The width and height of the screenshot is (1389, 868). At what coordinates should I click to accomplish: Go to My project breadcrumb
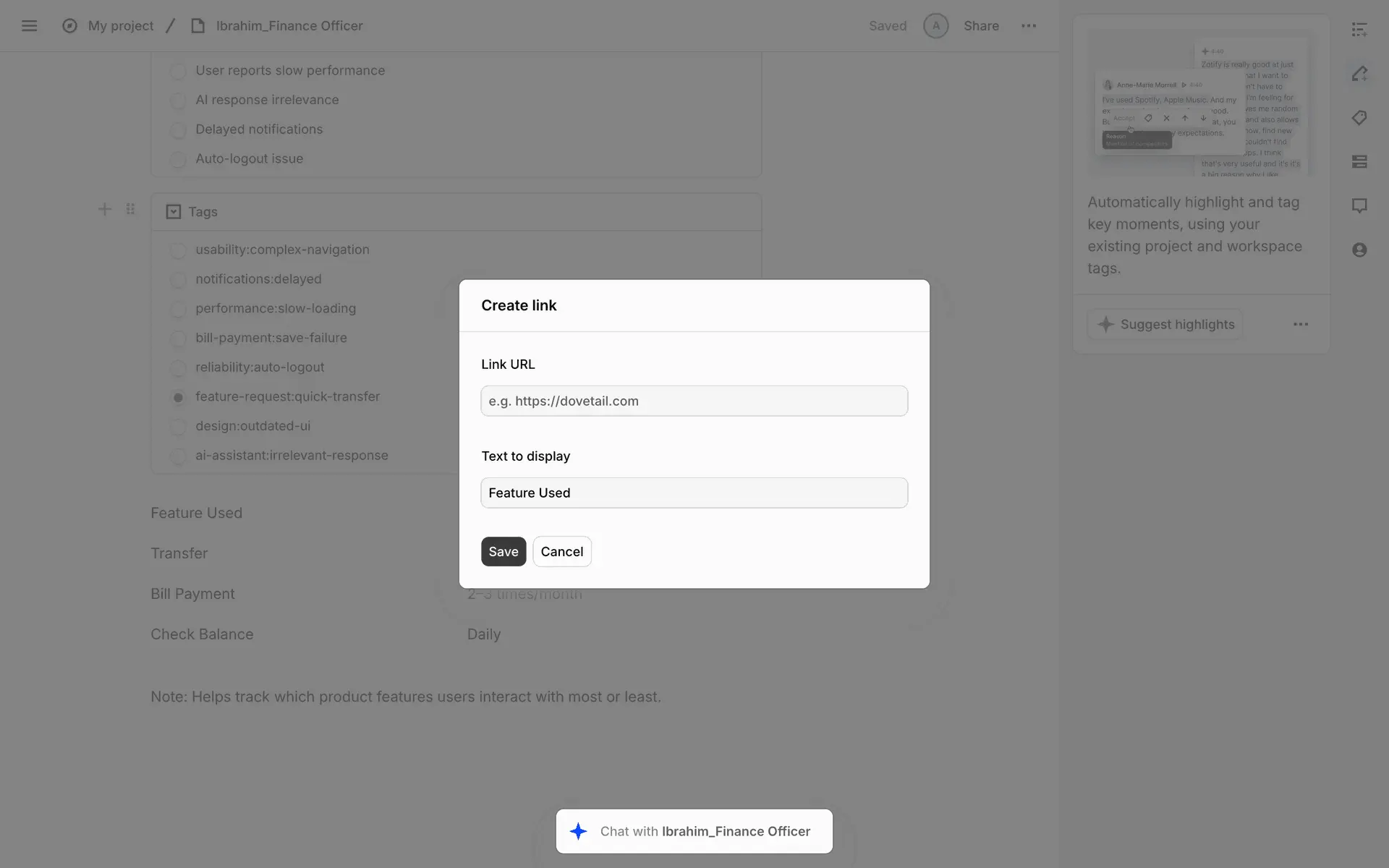tap(121, 26)
